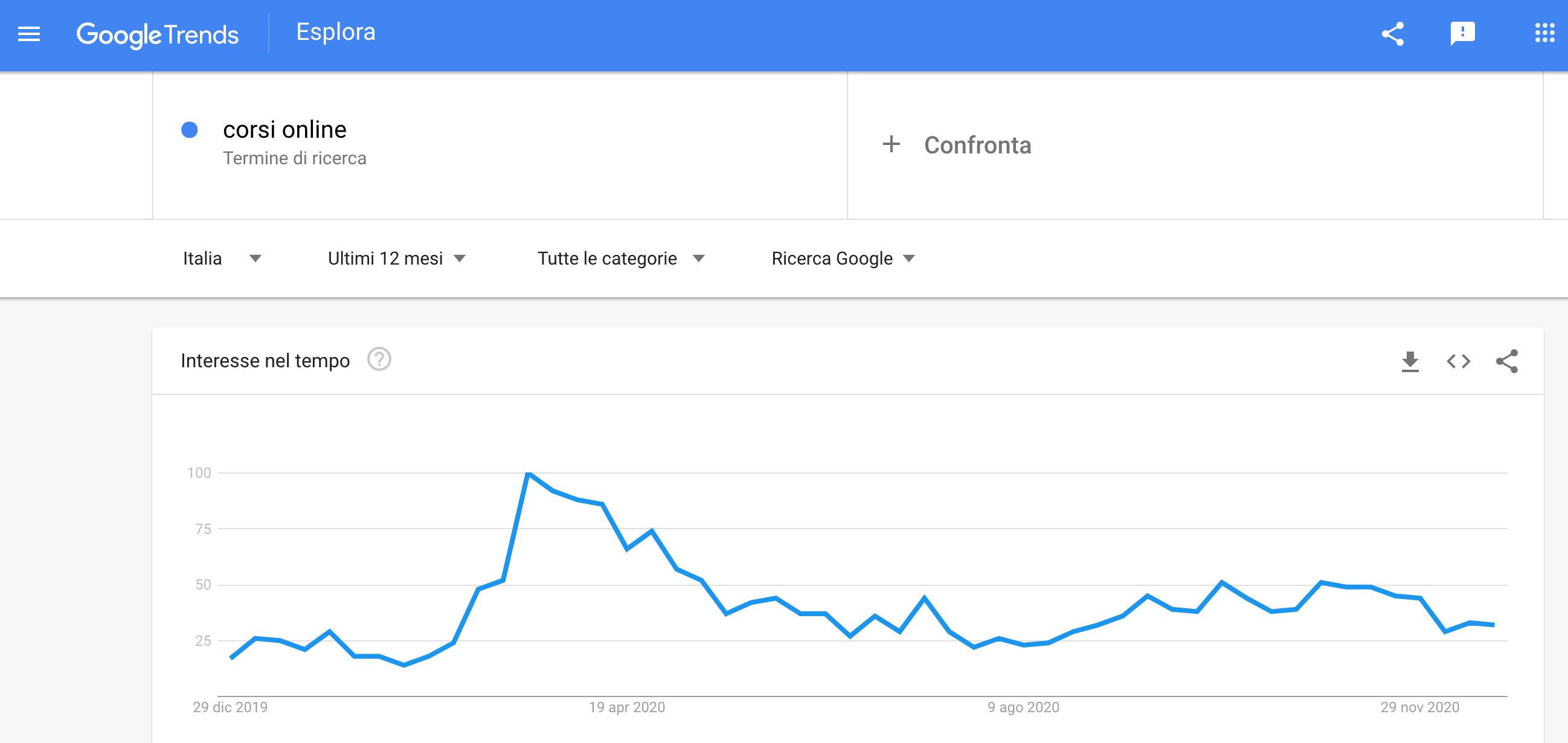Open the Ultimi 12 mesi time range dropdown
This screenshot has height=743, width=1568.
pos(396,259)
